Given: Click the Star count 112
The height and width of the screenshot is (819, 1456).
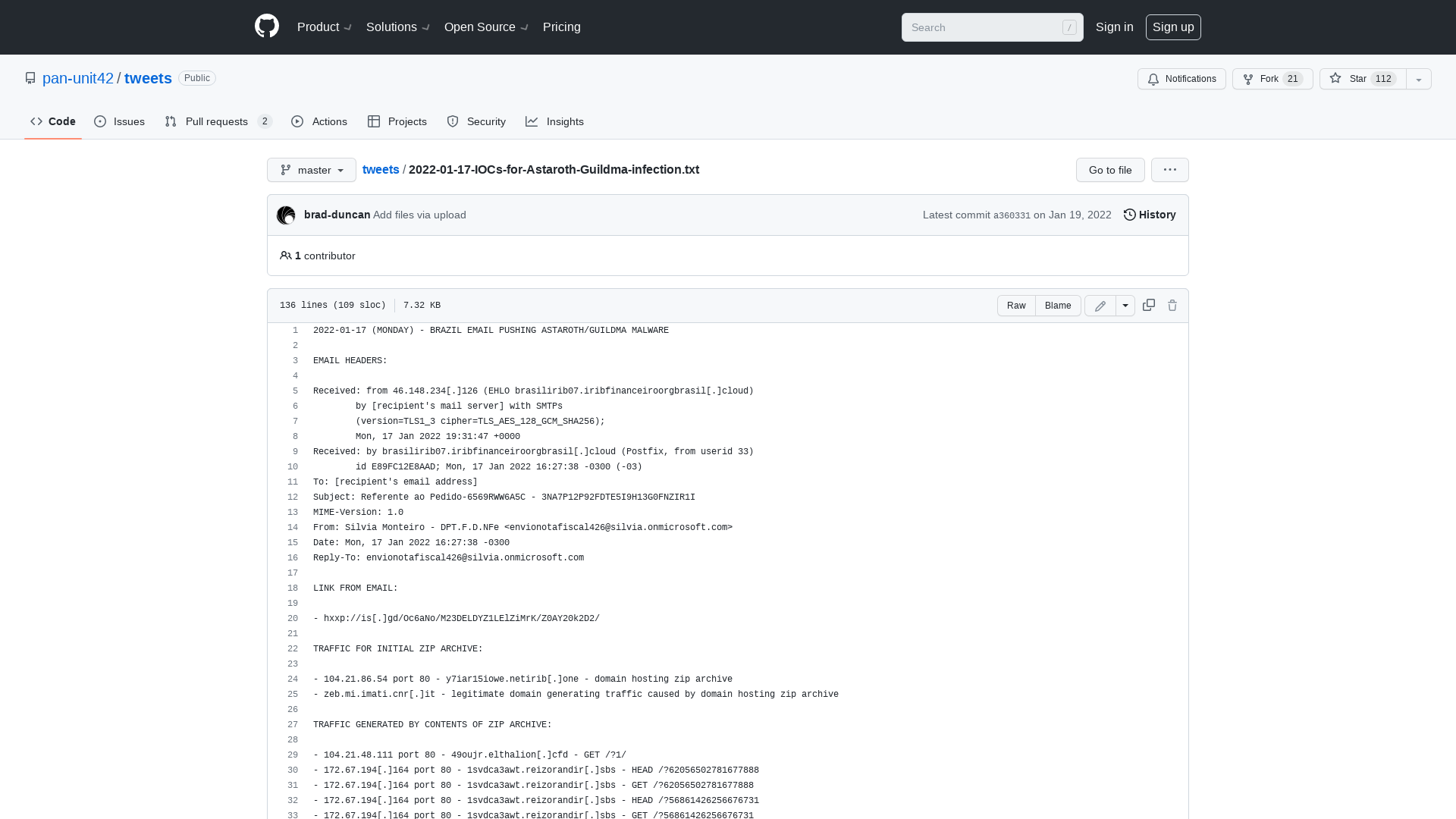Looking at the screenshot, I should pos(1384,79).
